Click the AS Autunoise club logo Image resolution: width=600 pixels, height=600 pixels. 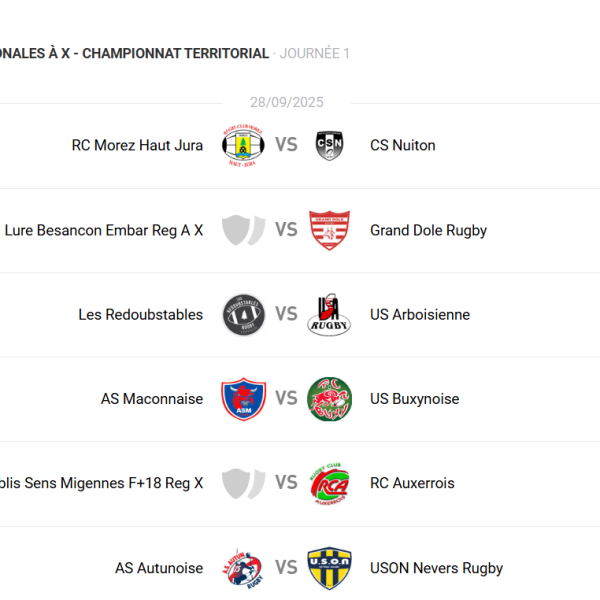tap(243, 568)
